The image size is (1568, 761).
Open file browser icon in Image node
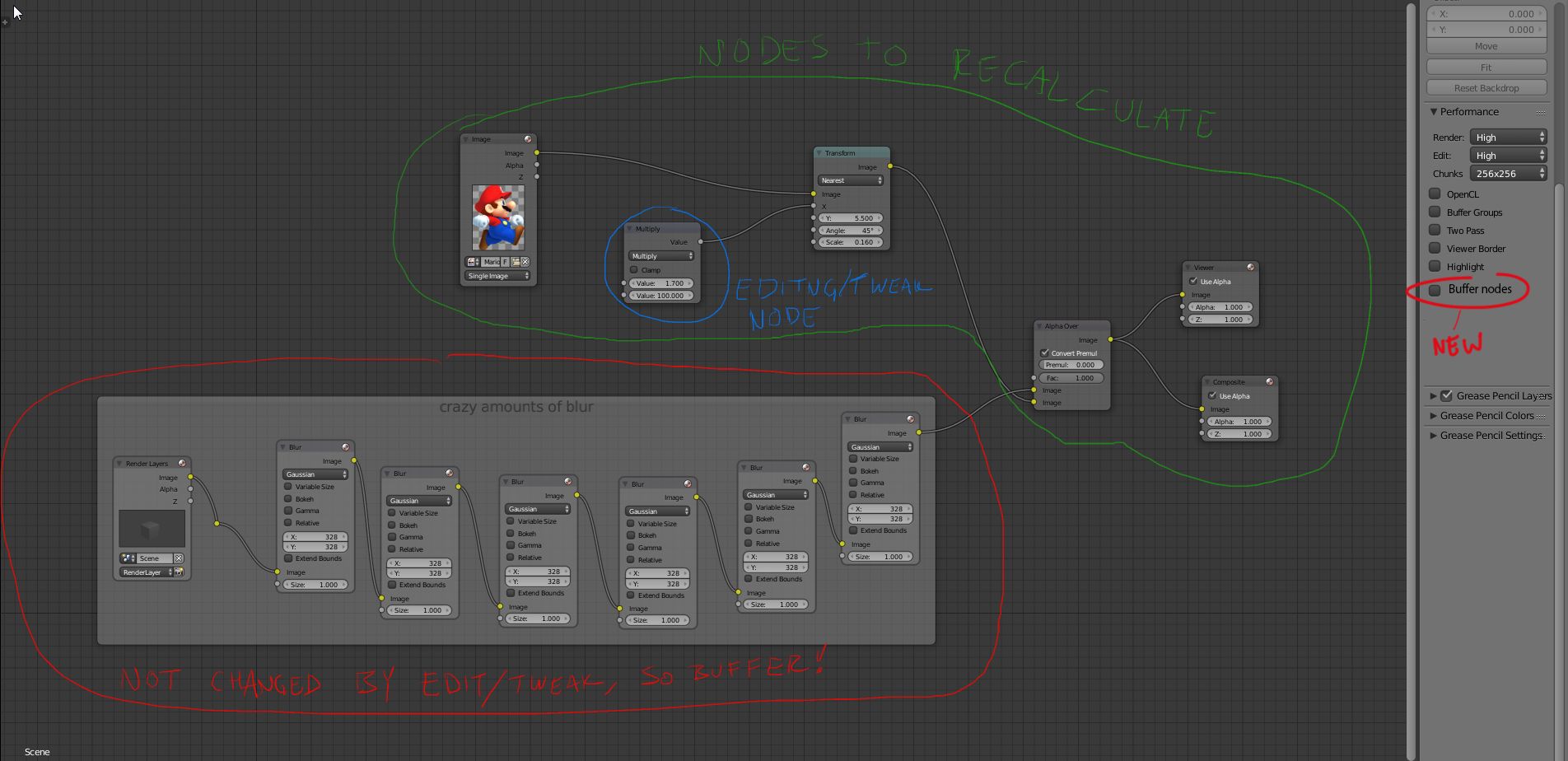pyautogui.click(x=516, y=262)
